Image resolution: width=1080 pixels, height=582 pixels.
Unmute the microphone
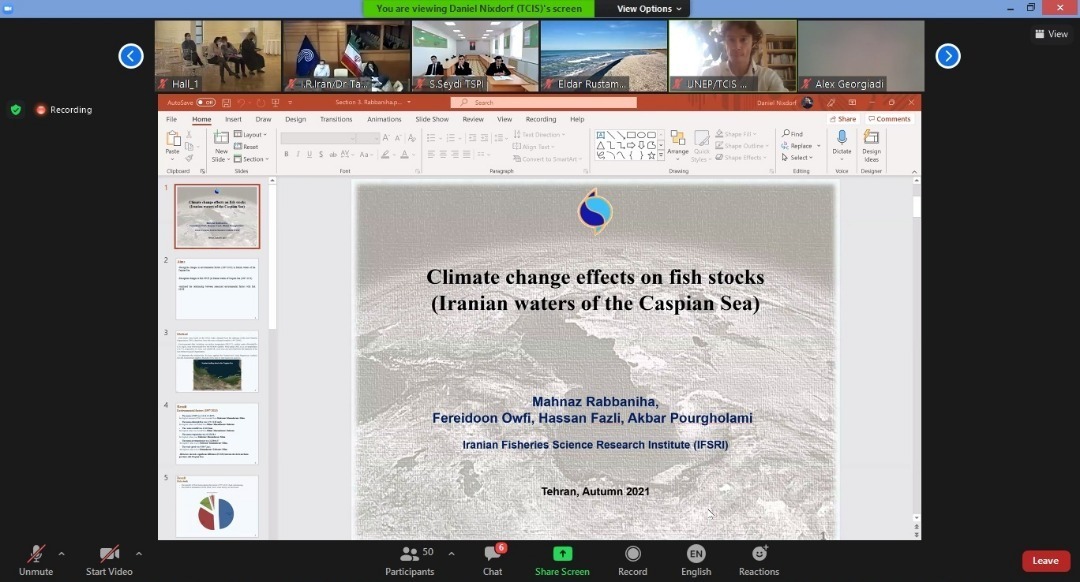click(x=35, y=554)
